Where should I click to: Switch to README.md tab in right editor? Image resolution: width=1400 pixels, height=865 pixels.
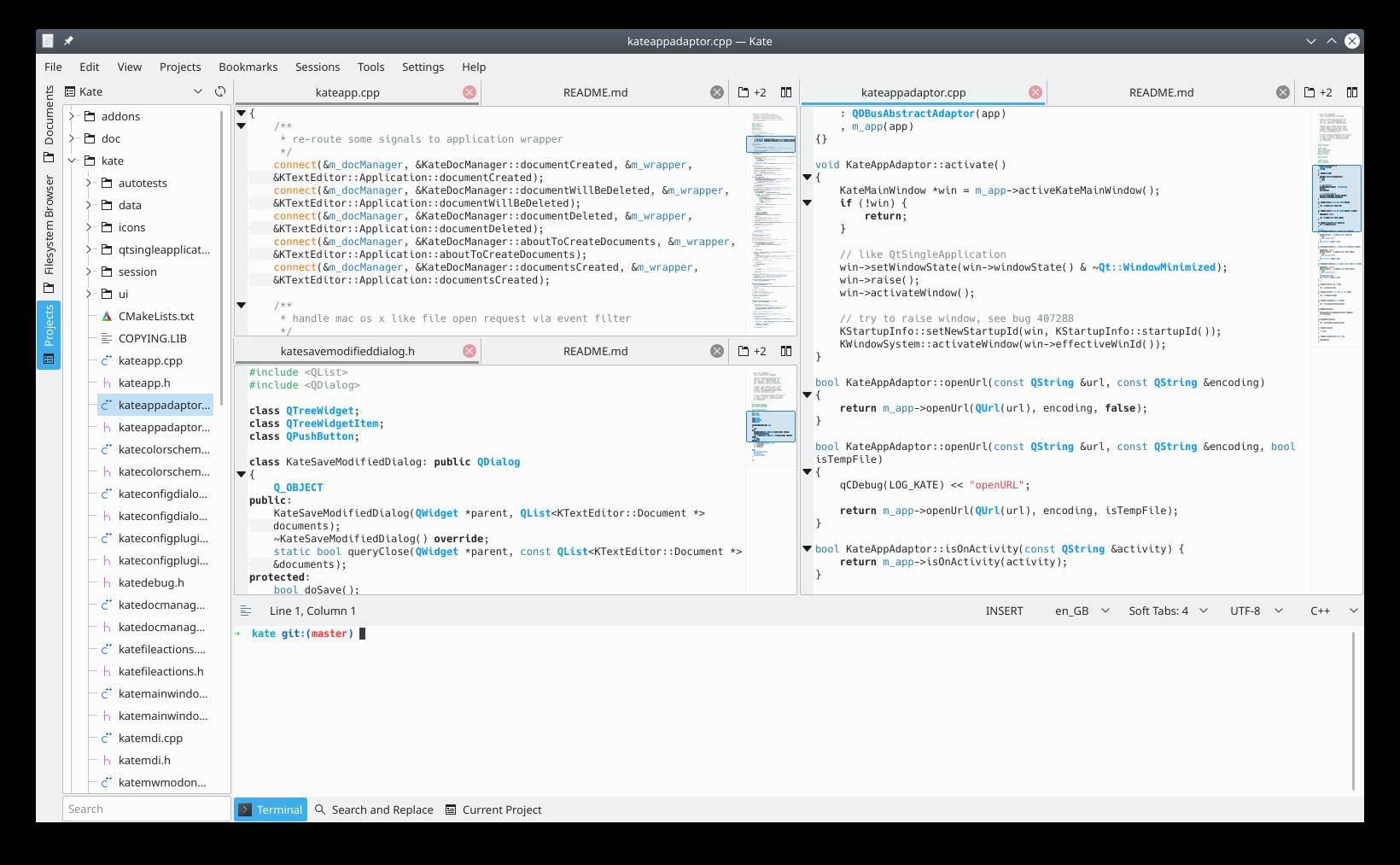[1161, 92]
